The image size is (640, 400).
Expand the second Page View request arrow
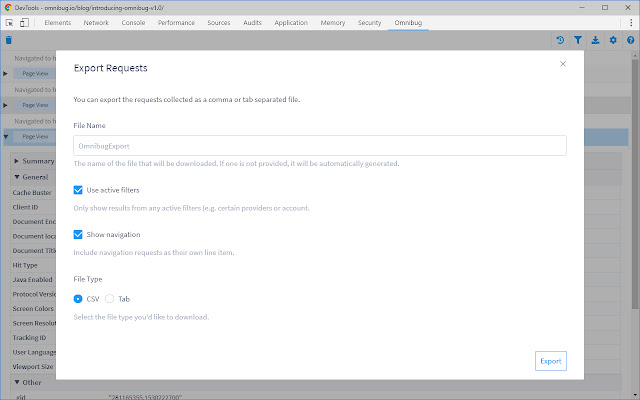coord(5,105)
